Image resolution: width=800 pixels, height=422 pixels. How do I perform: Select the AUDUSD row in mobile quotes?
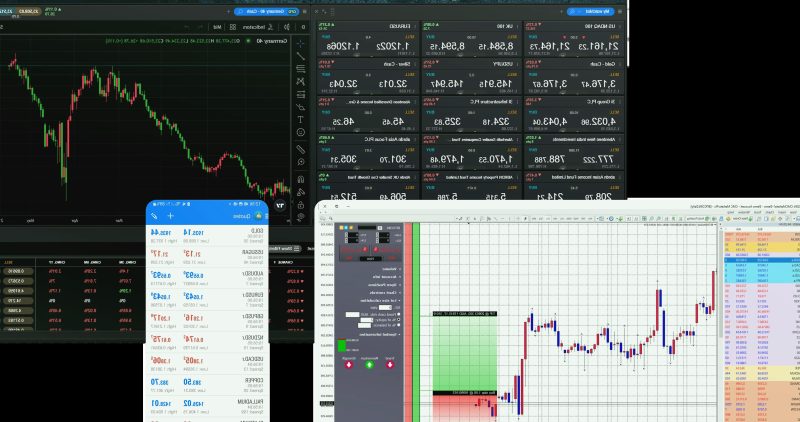pyautogui.click(x=207, y=279)
